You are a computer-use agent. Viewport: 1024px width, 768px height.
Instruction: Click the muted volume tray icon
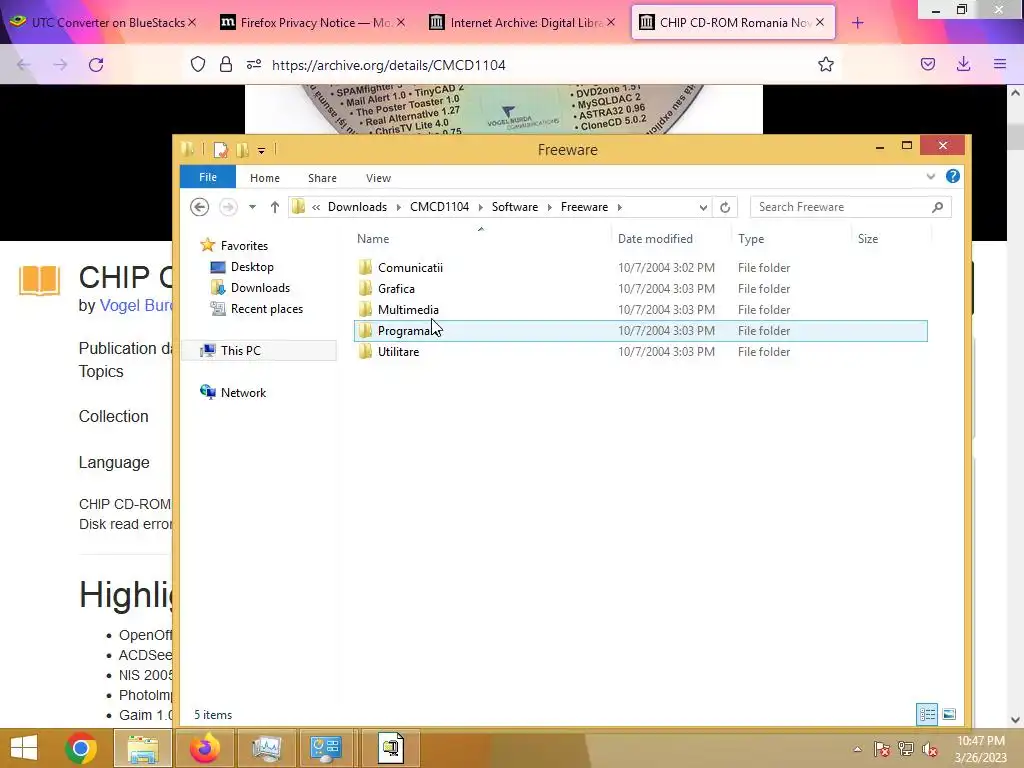[929, 748]
